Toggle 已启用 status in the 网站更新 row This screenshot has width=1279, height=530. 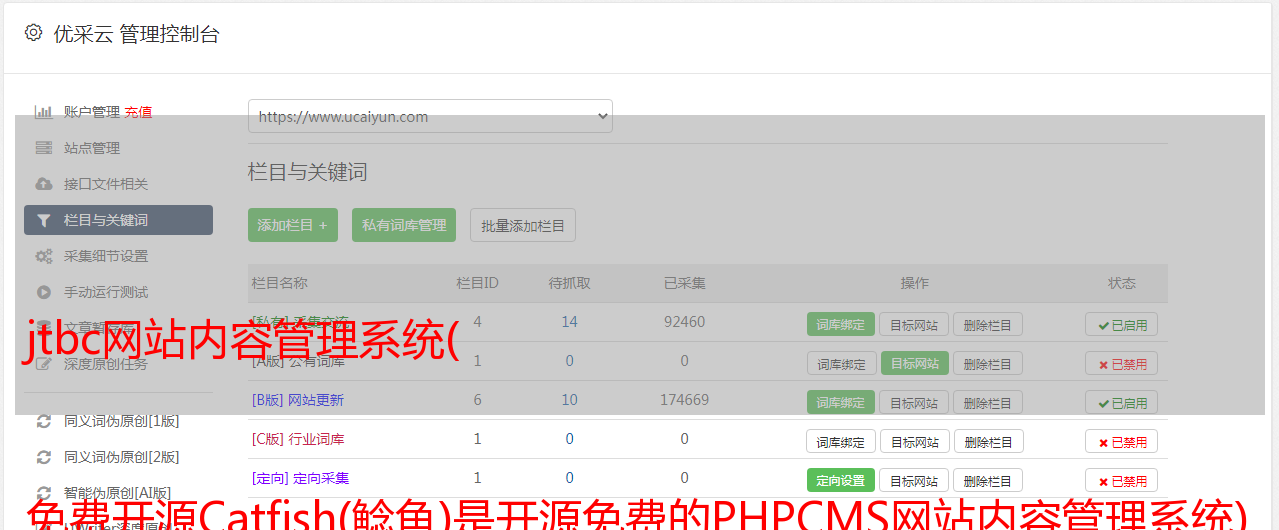[x=1121, y=403]
